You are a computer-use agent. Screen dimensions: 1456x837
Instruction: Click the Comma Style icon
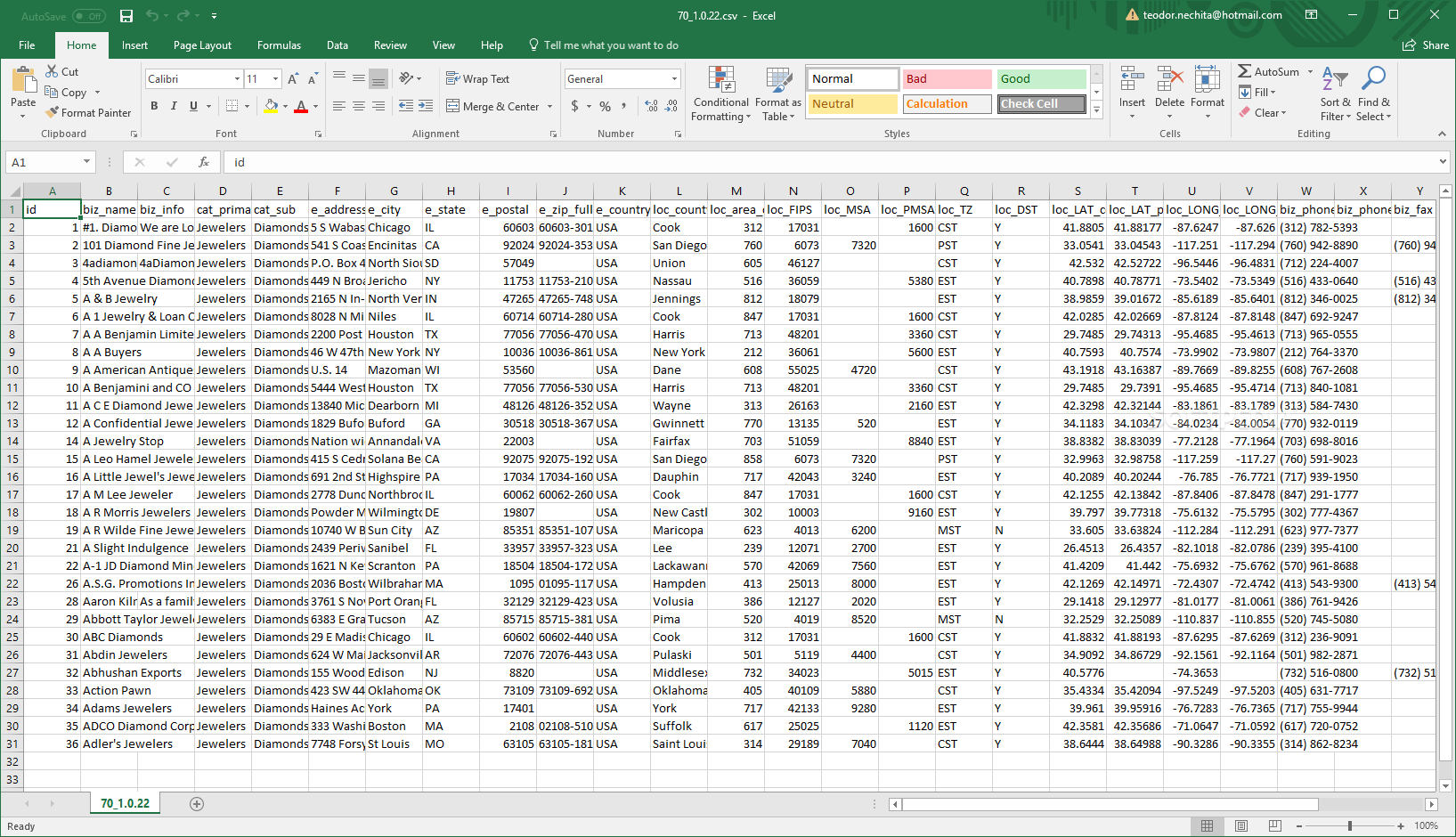pyautogui.click(x=623, y=106)
